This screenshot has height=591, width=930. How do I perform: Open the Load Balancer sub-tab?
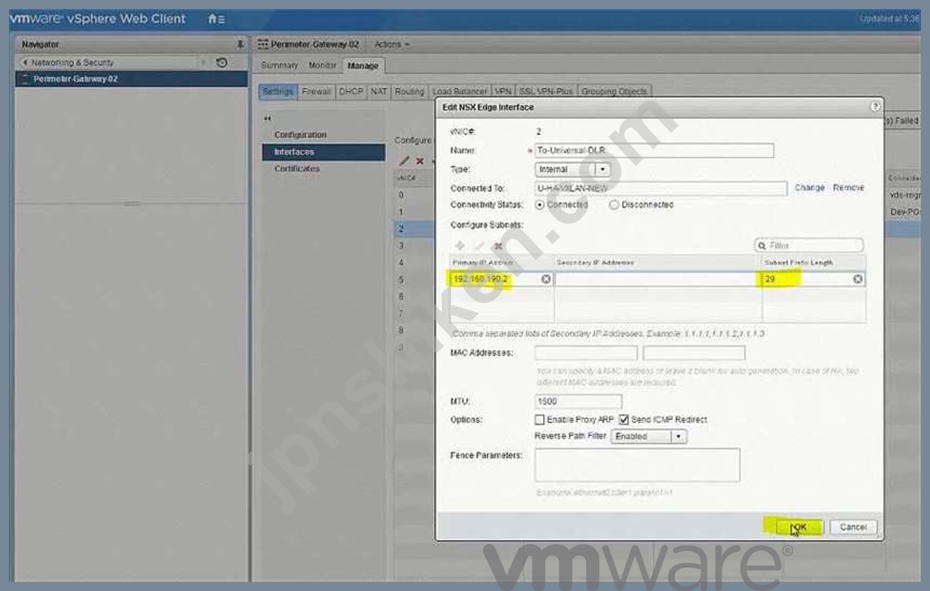click(x=460, y=91)
